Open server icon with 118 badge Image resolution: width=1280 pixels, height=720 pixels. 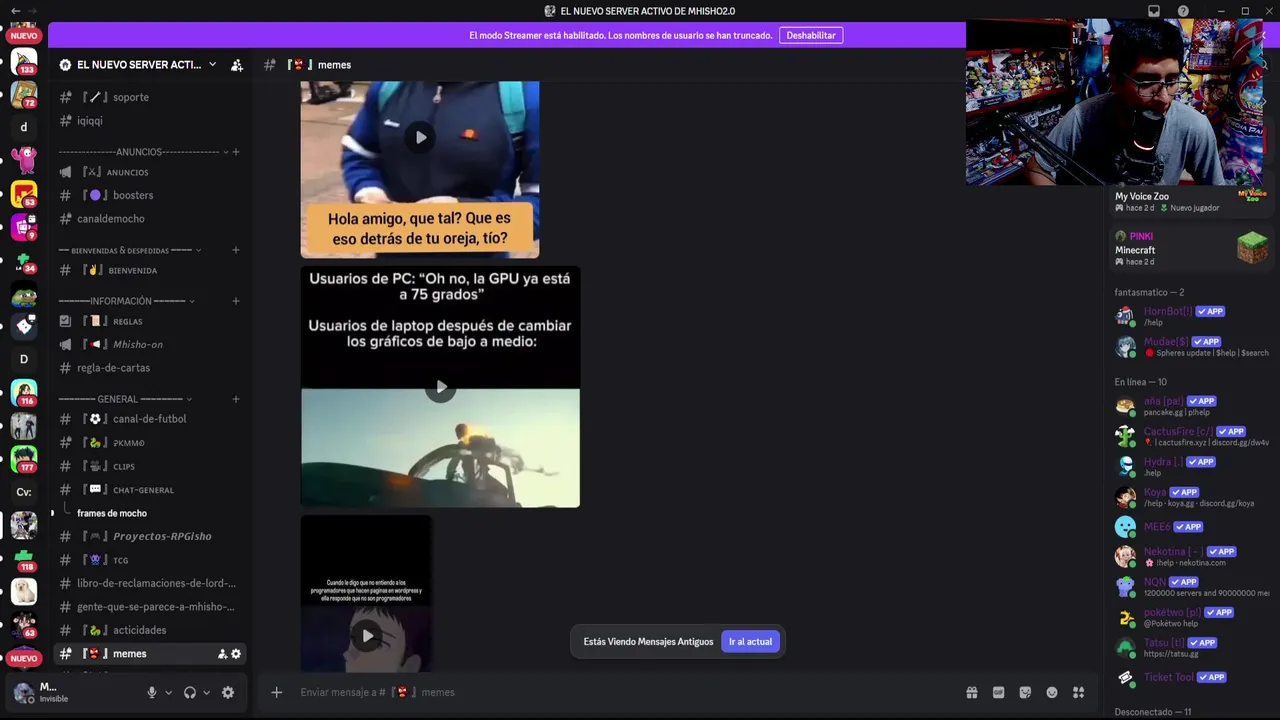click(24, 559)
